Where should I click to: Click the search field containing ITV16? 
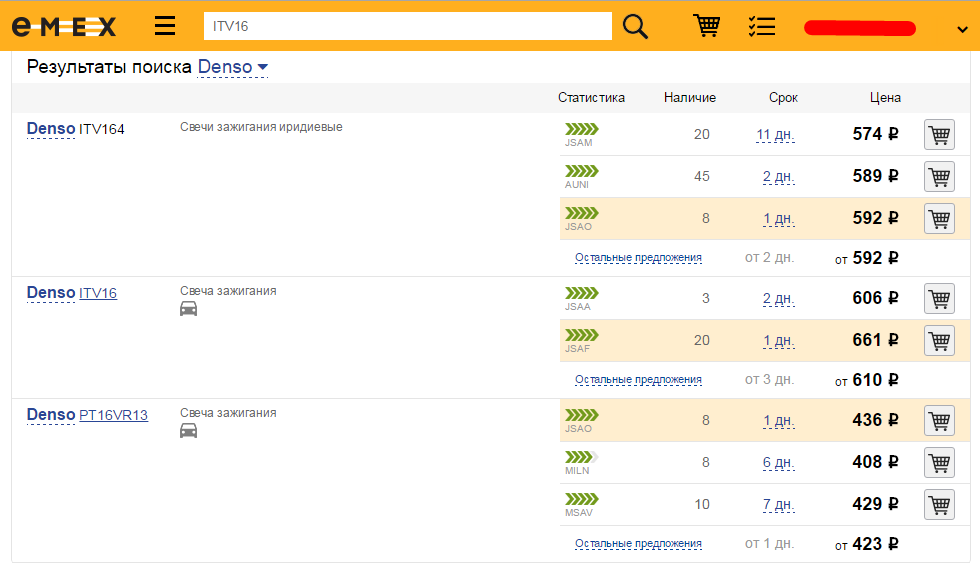[x=407, y=26]
